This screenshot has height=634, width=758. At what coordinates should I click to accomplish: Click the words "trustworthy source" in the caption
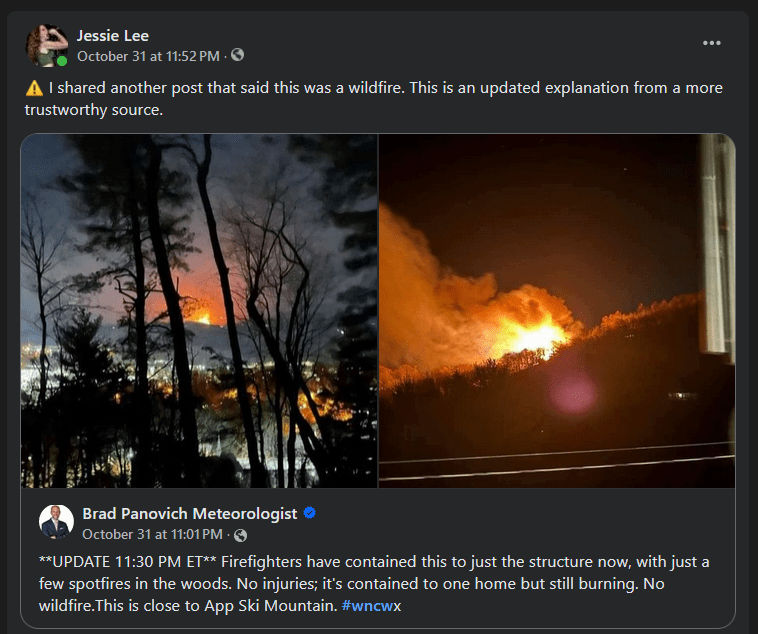[x=92, y=110]
